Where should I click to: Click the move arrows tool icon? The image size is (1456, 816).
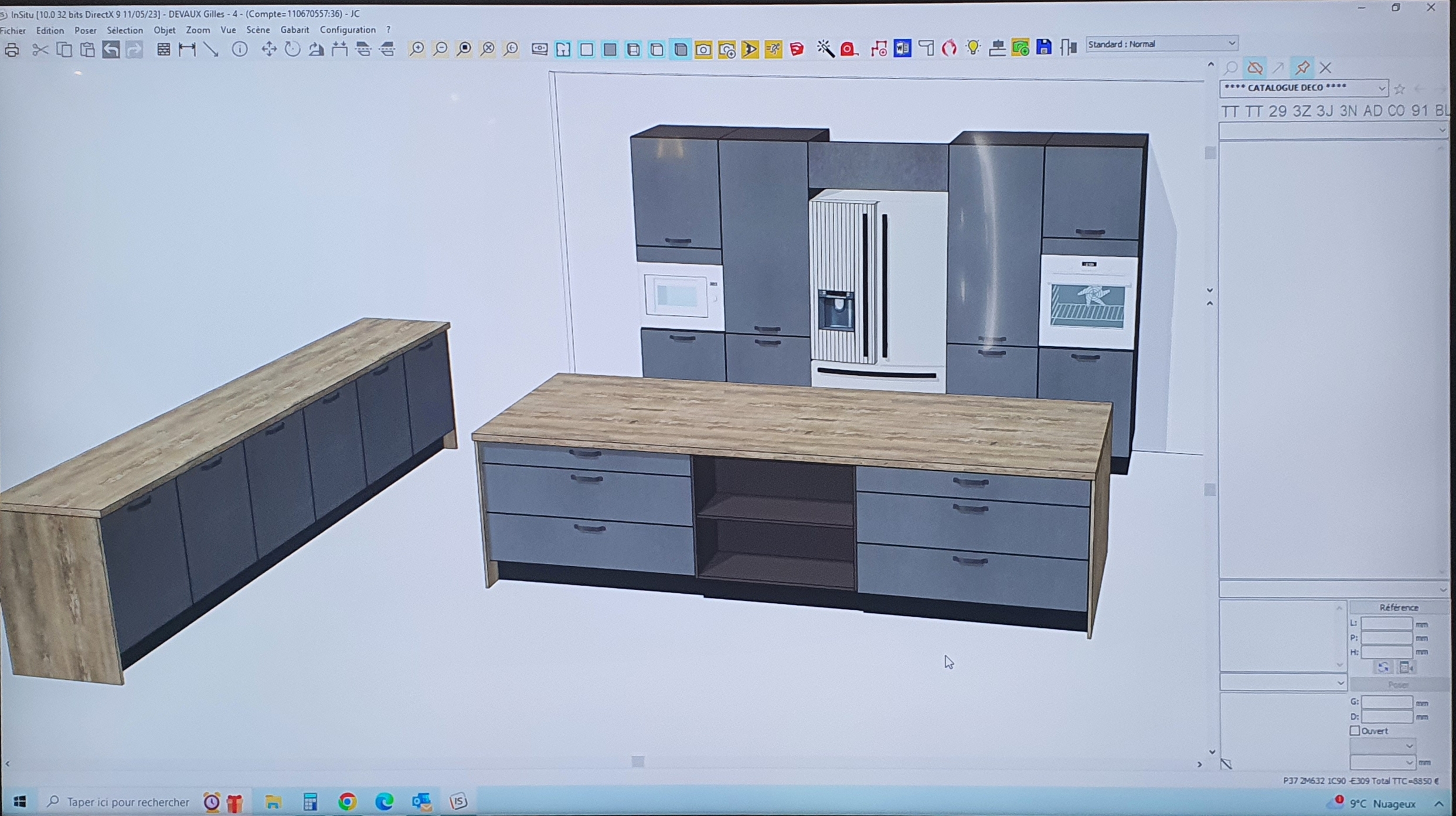click(268, 50)
